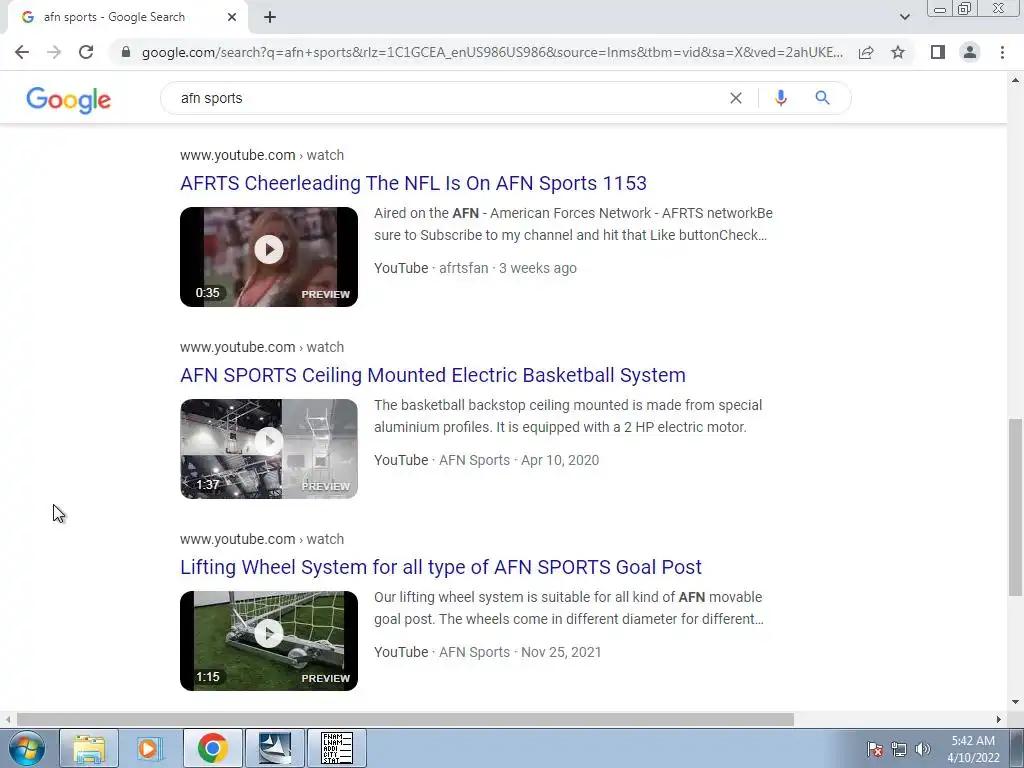Open Windows Explorer from taskbar
Viewport: 1024px width, 768px height.
click(89, 748)
